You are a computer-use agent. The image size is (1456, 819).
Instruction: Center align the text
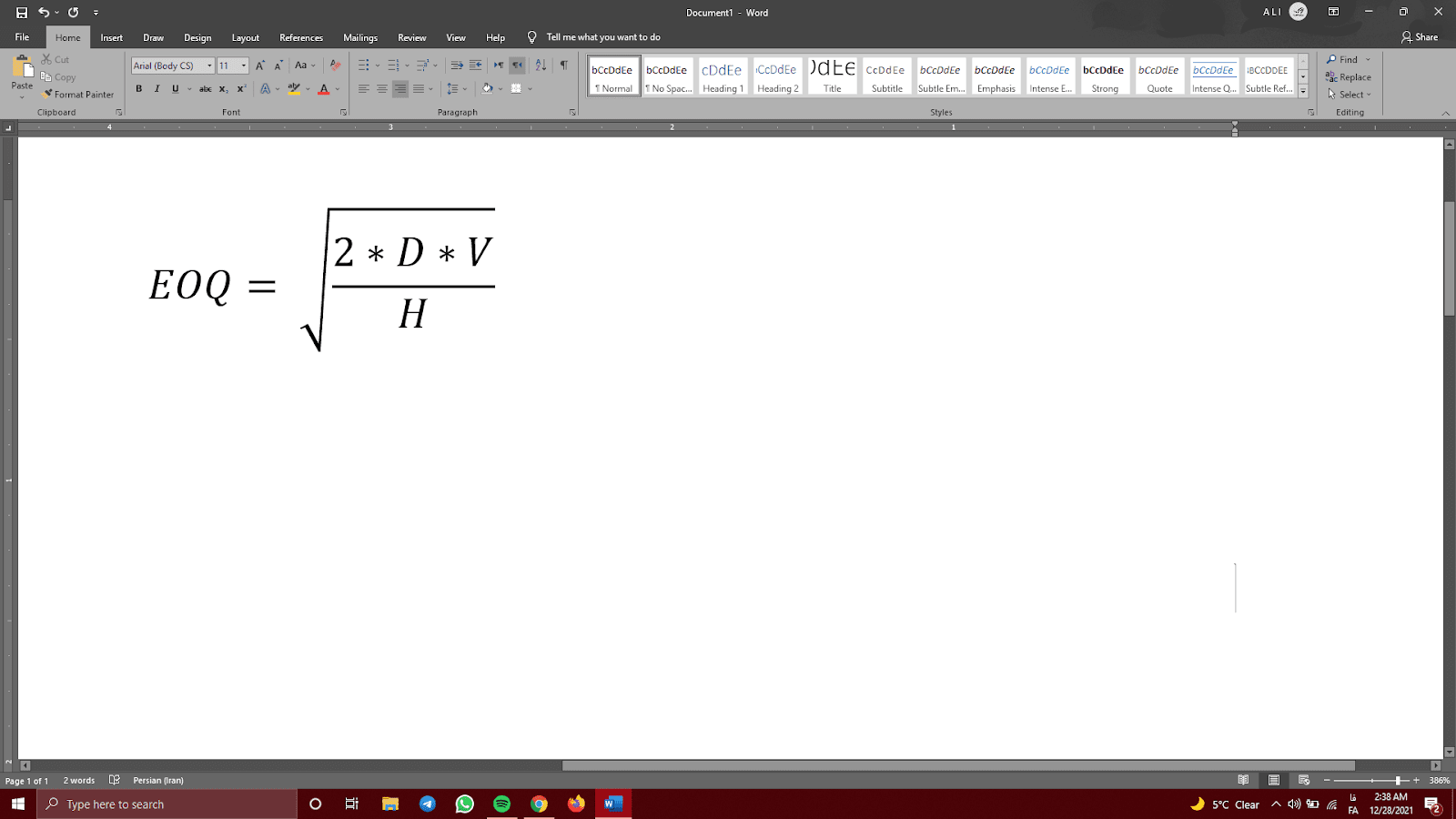point(382,89)
